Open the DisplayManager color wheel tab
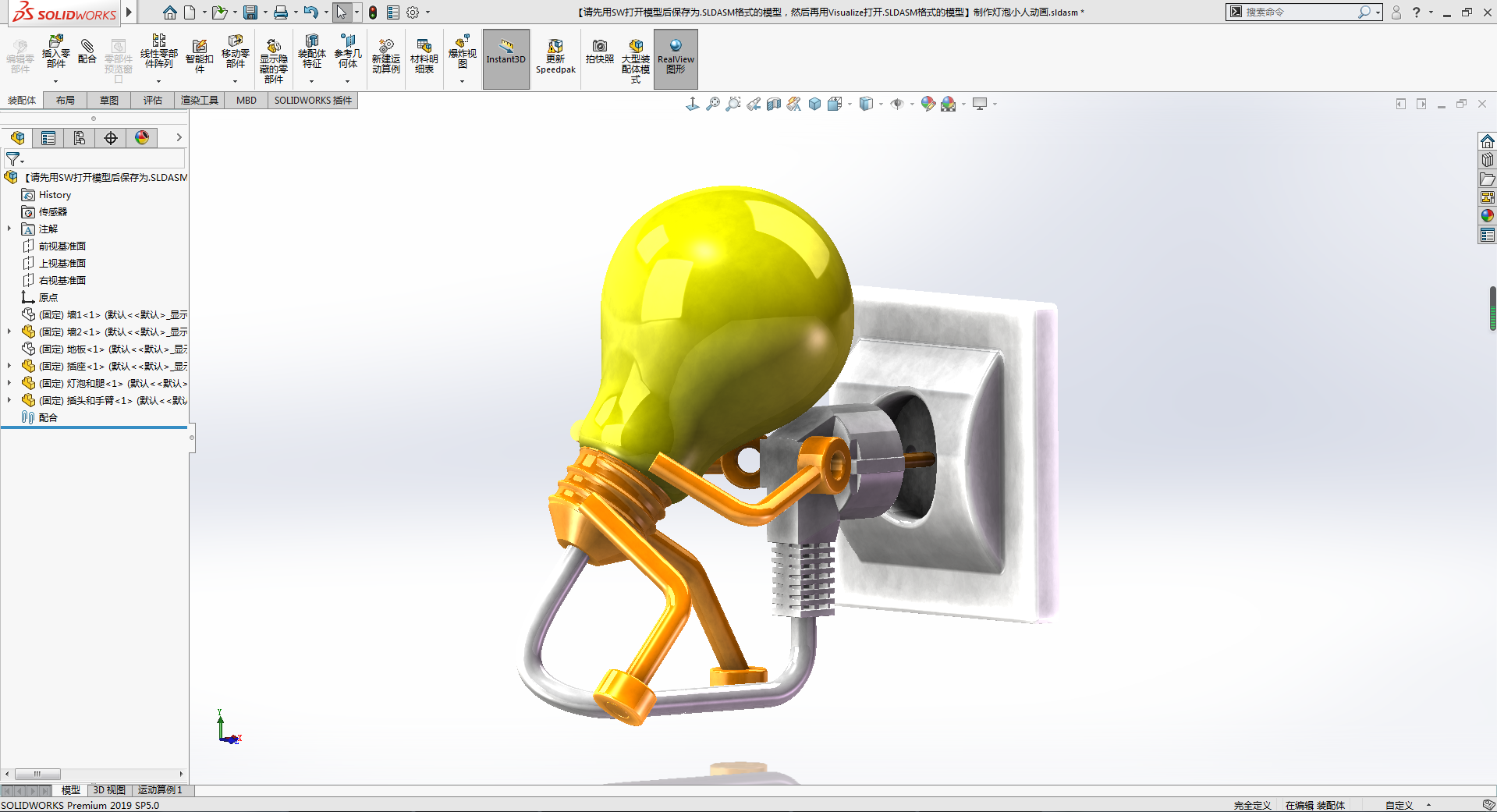1497x812 pixels. pyautogui.click(x=142, y=138)
